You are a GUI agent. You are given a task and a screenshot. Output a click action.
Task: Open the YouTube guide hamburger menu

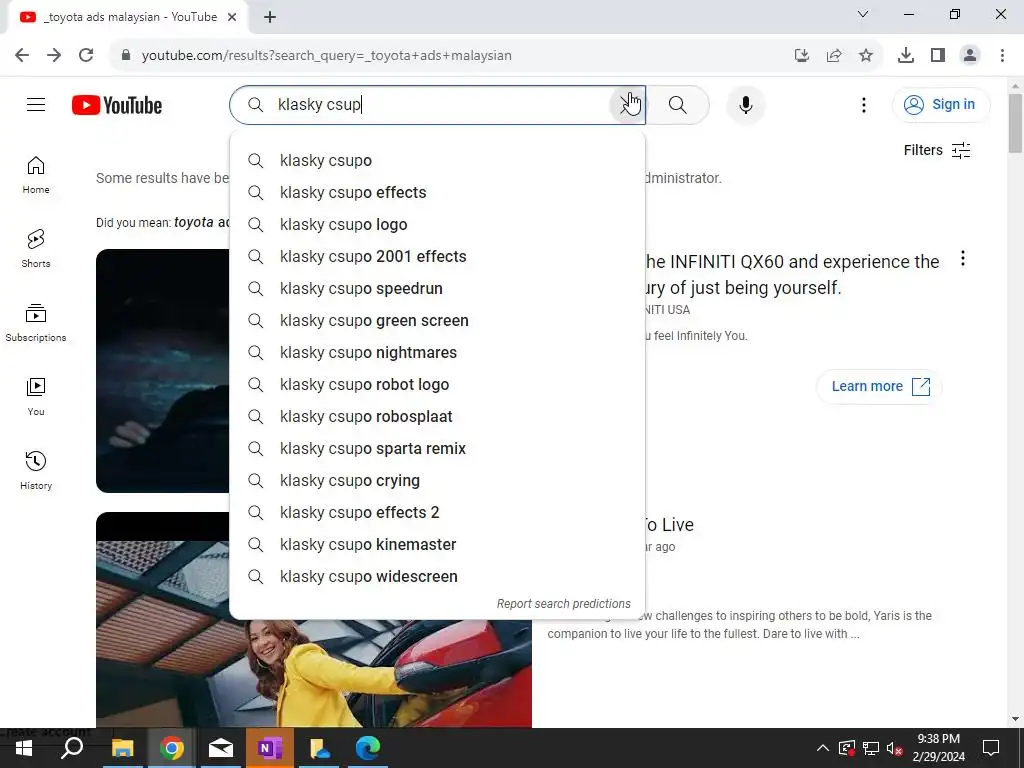click(x=36, y=104)
